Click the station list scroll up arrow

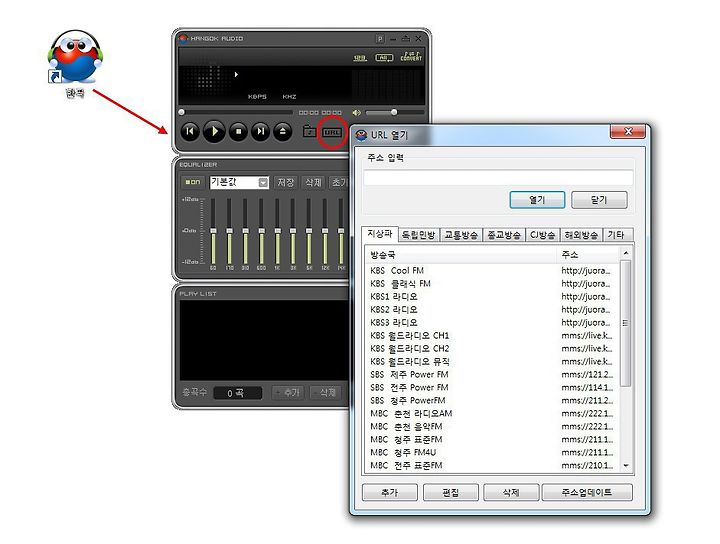click(625, 253)
